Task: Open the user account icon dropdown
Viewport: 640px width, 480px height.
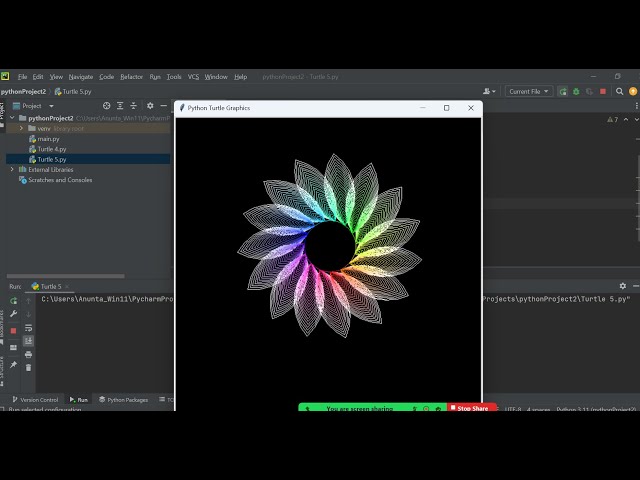Action: coord(489,91)
